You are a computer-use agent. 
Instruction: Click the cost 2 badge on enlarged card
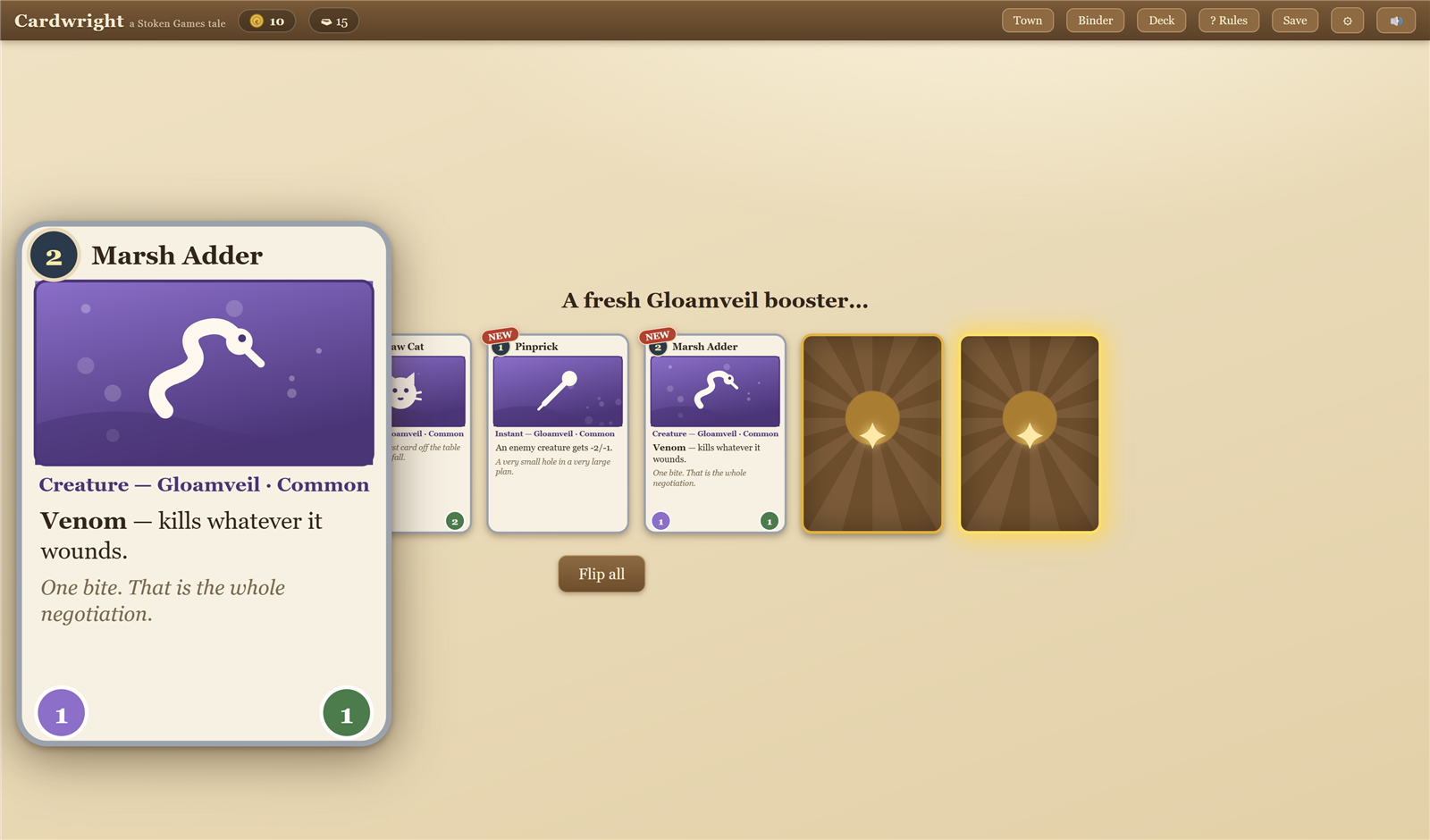pos(54,256)
